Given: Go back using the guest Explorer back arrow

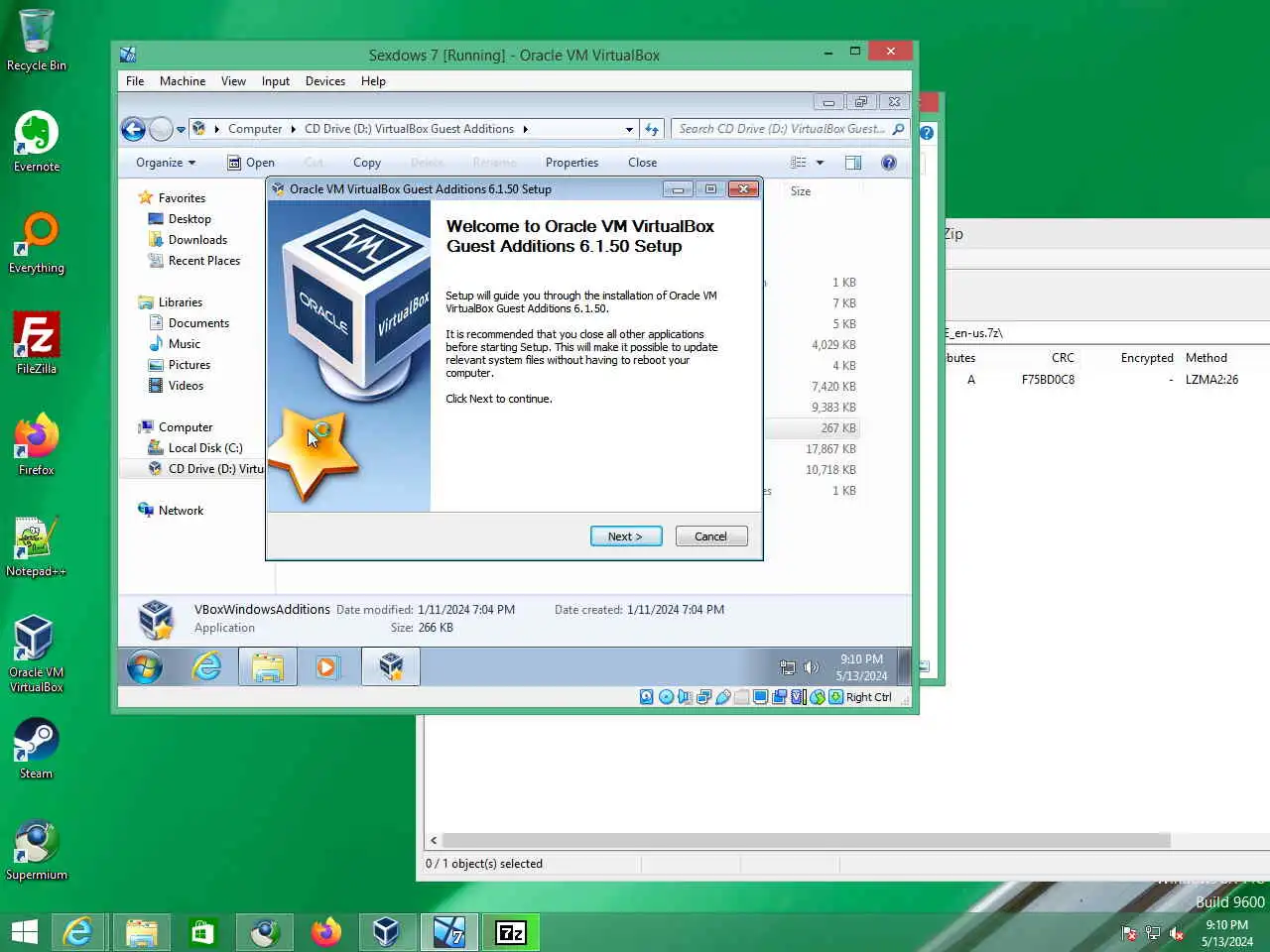Looking at the screenshot, I should (133, 129).
